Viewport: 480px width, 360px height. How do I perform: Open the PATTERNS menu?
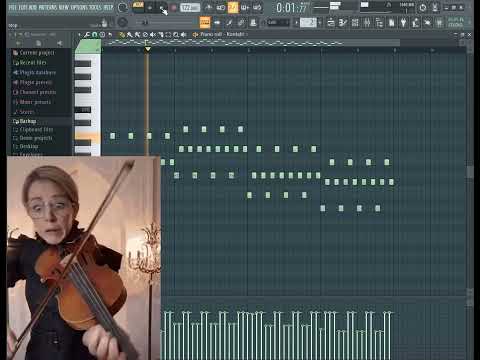point(48,7)
